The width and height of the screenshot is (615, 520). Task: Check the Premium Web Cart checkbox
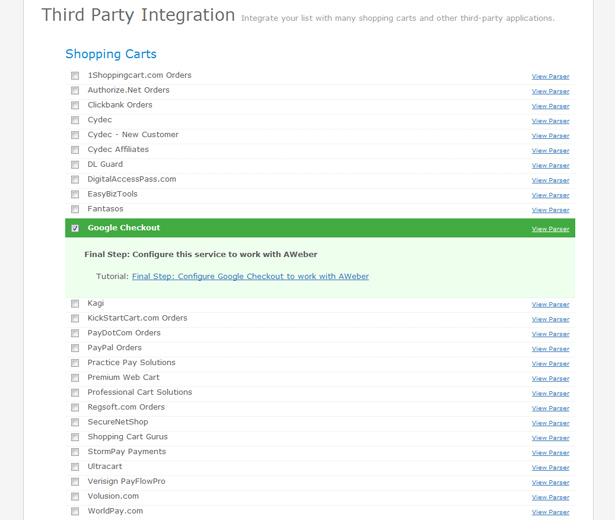(x=75, y=378)
